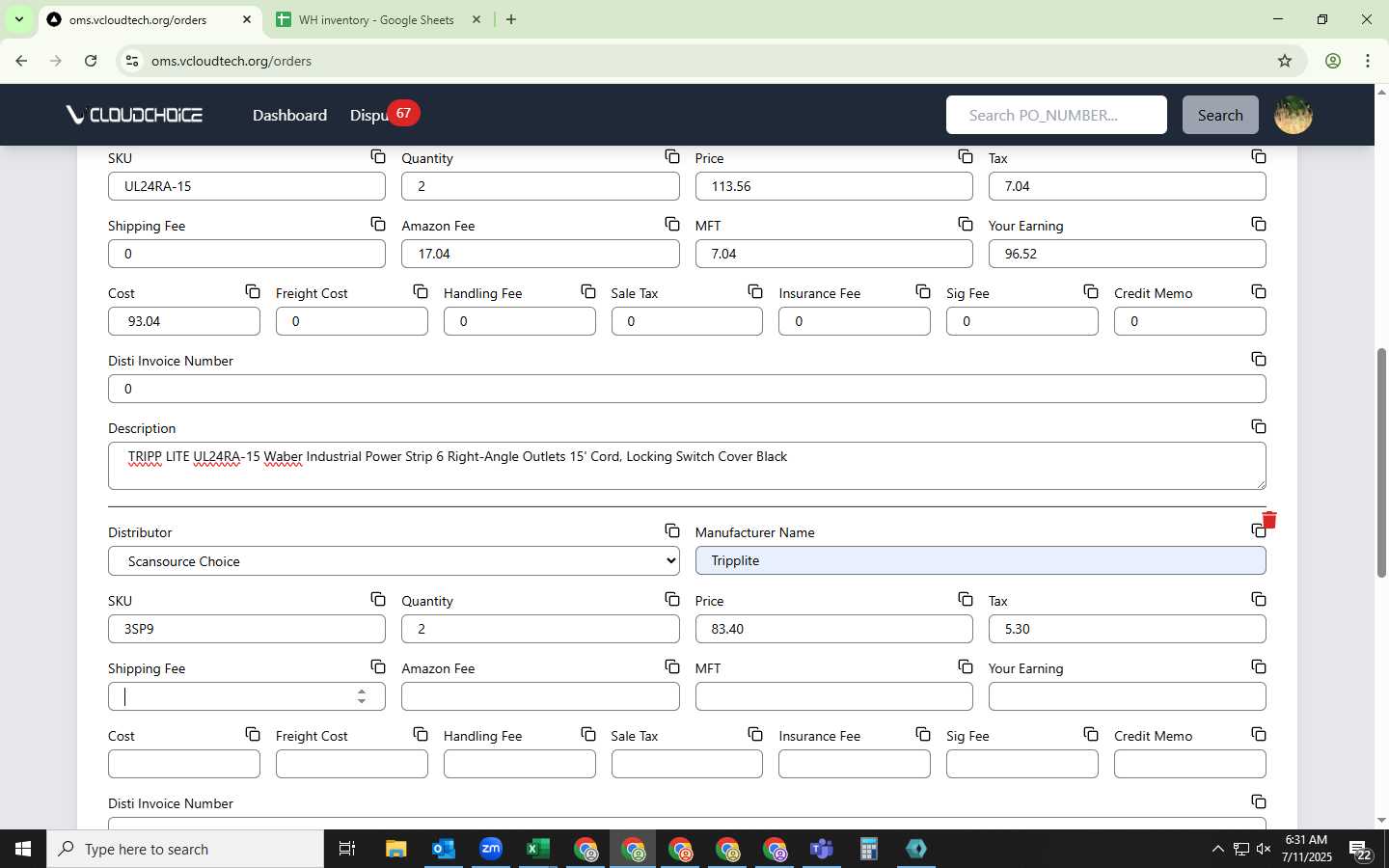This screenshot has height=868, width=1389.
Task: Click the first item's Disti Invoice Number field
Action: tap(687, 389)
